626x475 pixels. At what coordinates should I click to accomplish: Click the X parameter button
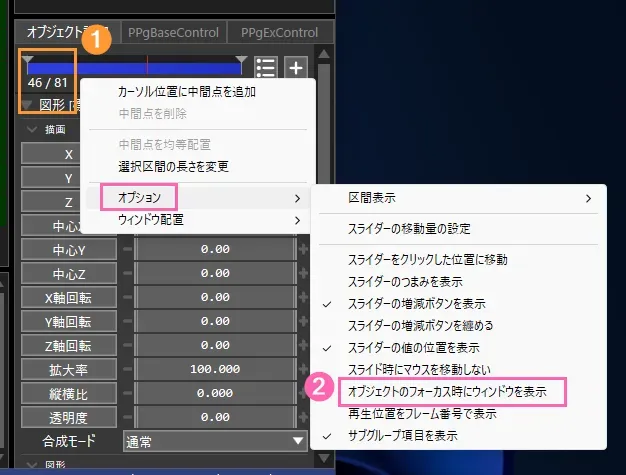point(51,154)
